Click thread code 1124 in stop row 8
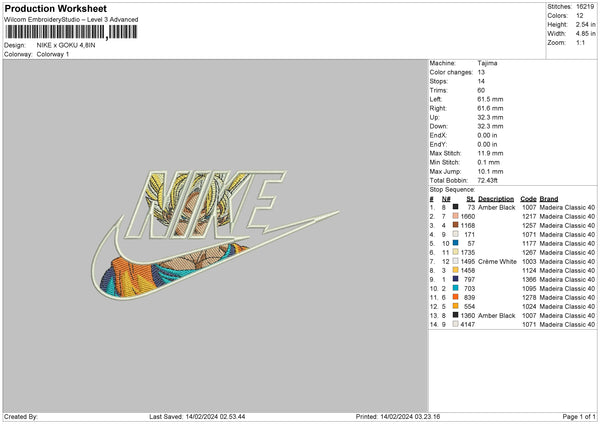Screen dimensions: 600x424 coord(529,271)
